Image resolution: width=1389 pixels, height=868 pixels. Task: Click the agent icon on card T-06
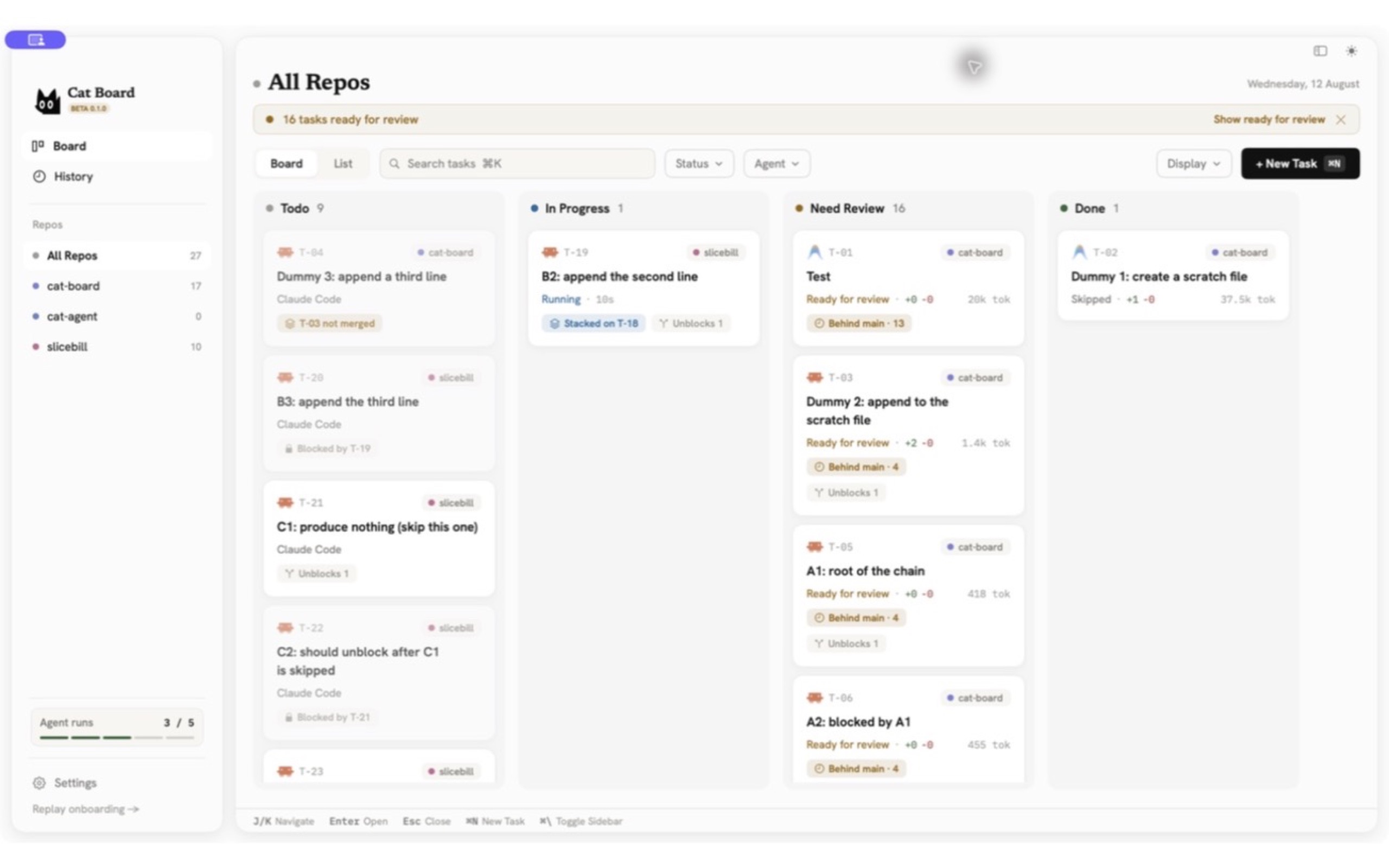[814, 698]
